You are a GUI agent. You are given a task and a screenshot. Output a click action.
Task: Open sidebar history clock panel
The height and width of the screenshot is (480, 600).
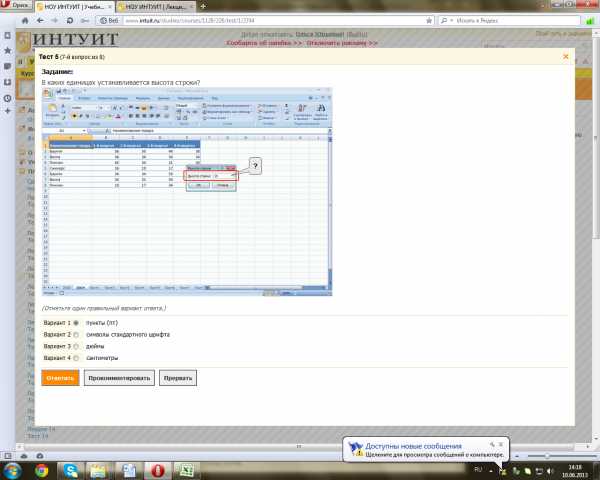[7, 98]
